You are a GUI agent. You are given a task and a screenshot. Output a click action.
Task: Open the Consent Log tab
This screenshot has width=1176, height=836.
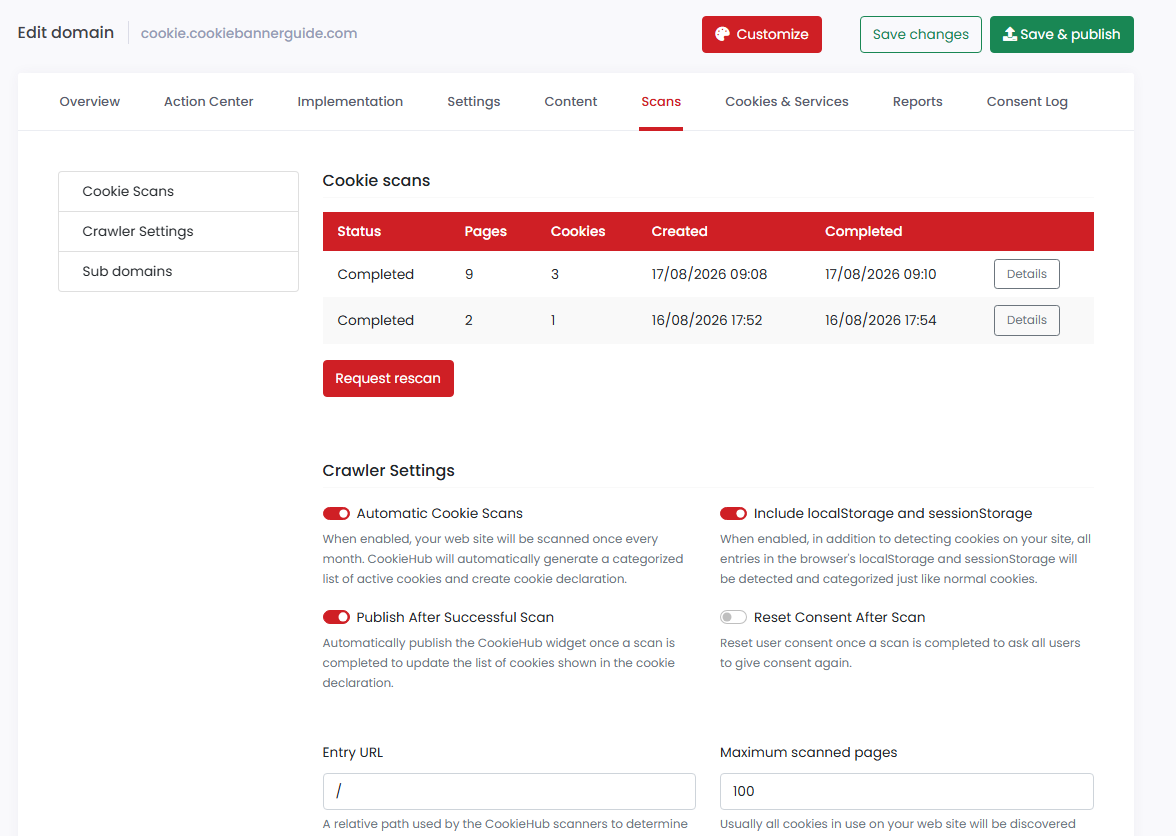pyautogui.click(x=1027, y=101)
